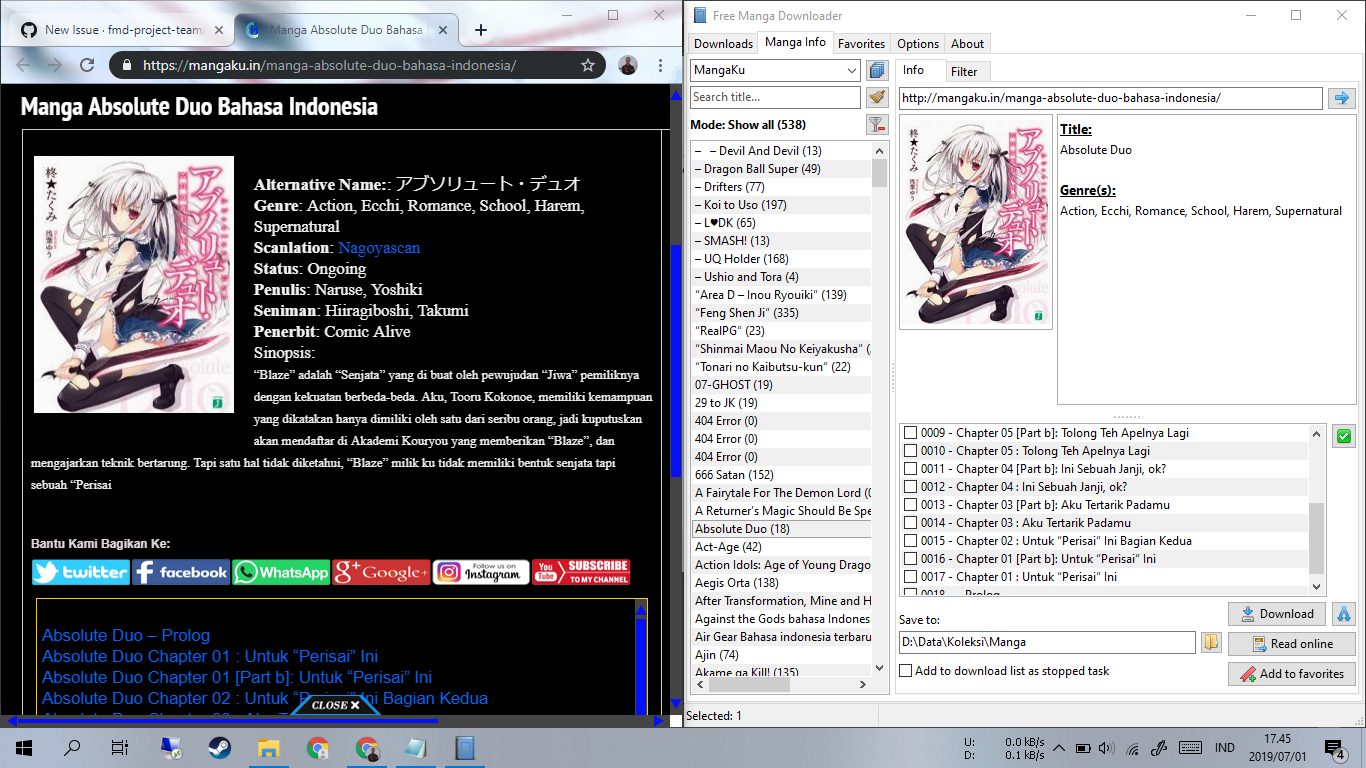Click the Absolute Duo cover thumbnail in the Info tab
The image size is (1366, 768).
click(x=975, y=222)
